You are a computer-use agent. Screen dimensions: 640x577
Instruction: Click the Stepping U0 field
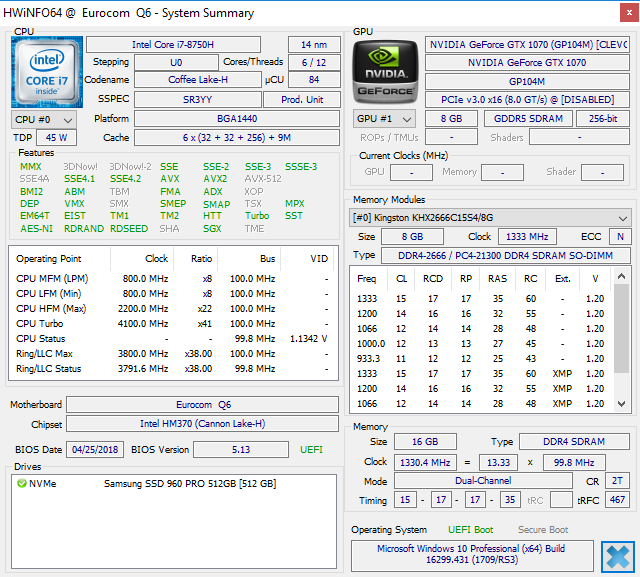(x=176, y=62)
